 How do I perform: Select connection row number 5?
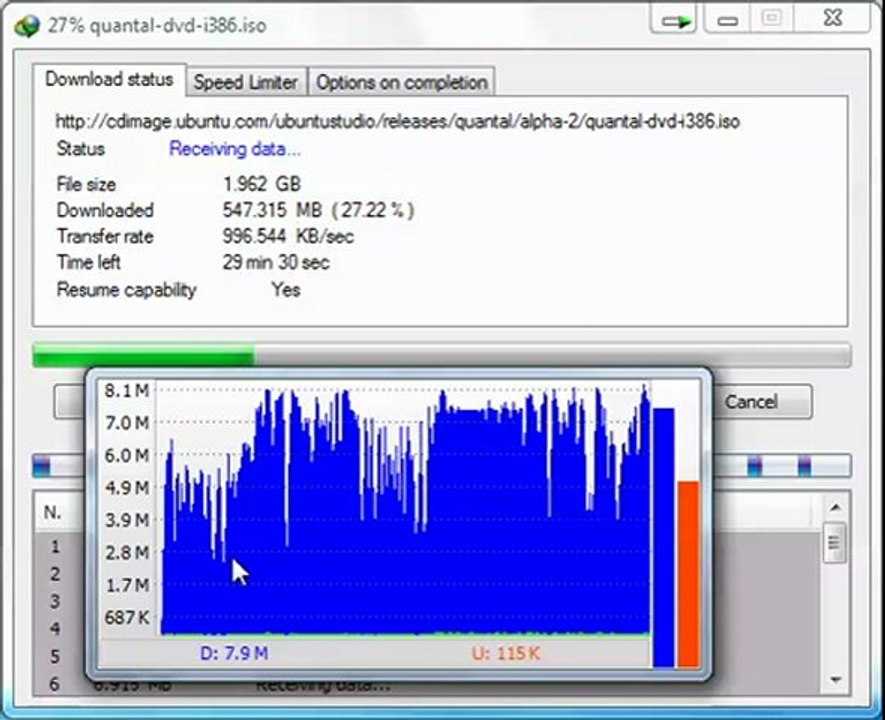(55, 656)
